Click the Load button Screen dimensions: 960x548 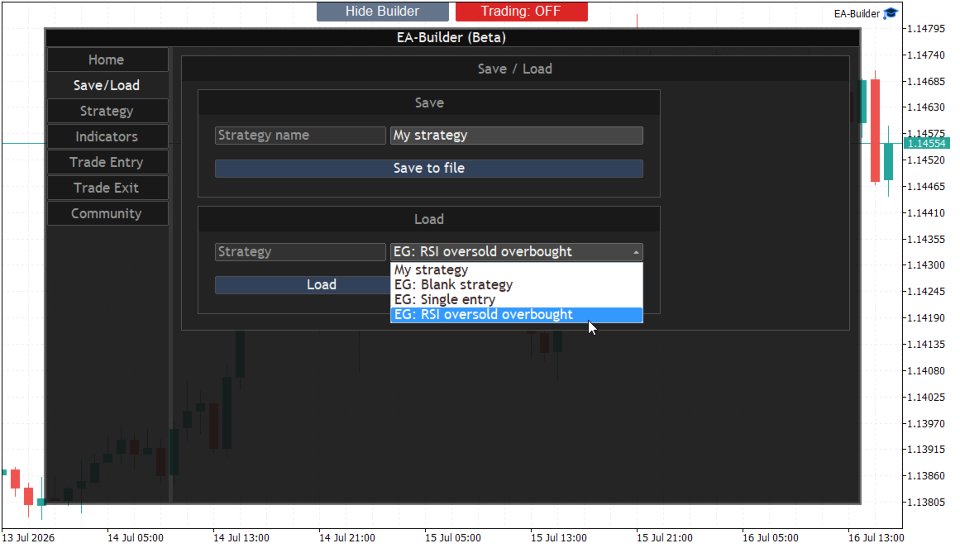tap(302, 285)
